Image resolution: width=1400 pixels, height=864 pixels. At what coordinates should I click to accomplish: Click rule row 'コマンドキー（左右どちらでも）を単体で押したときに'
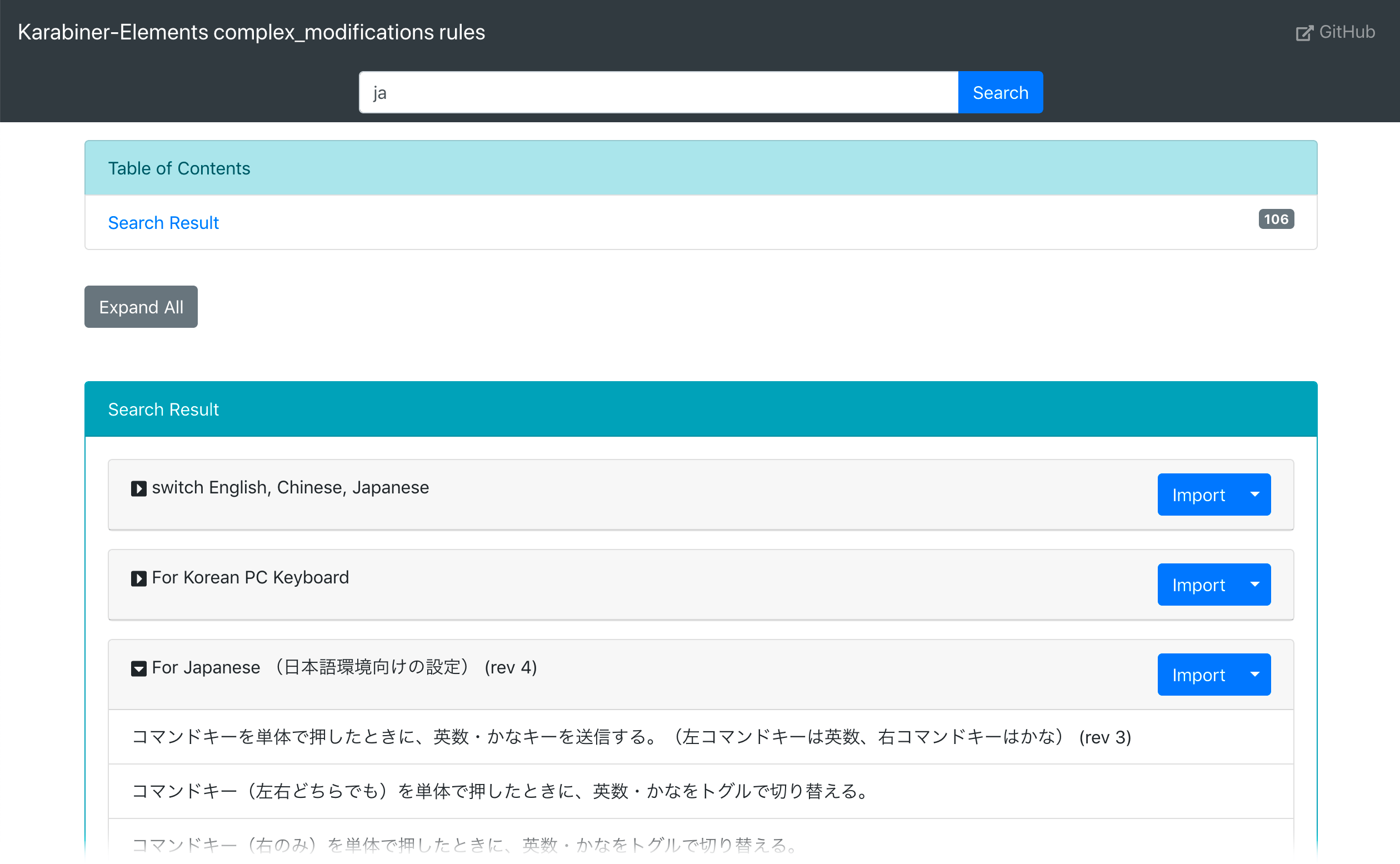tap(701, 791)
